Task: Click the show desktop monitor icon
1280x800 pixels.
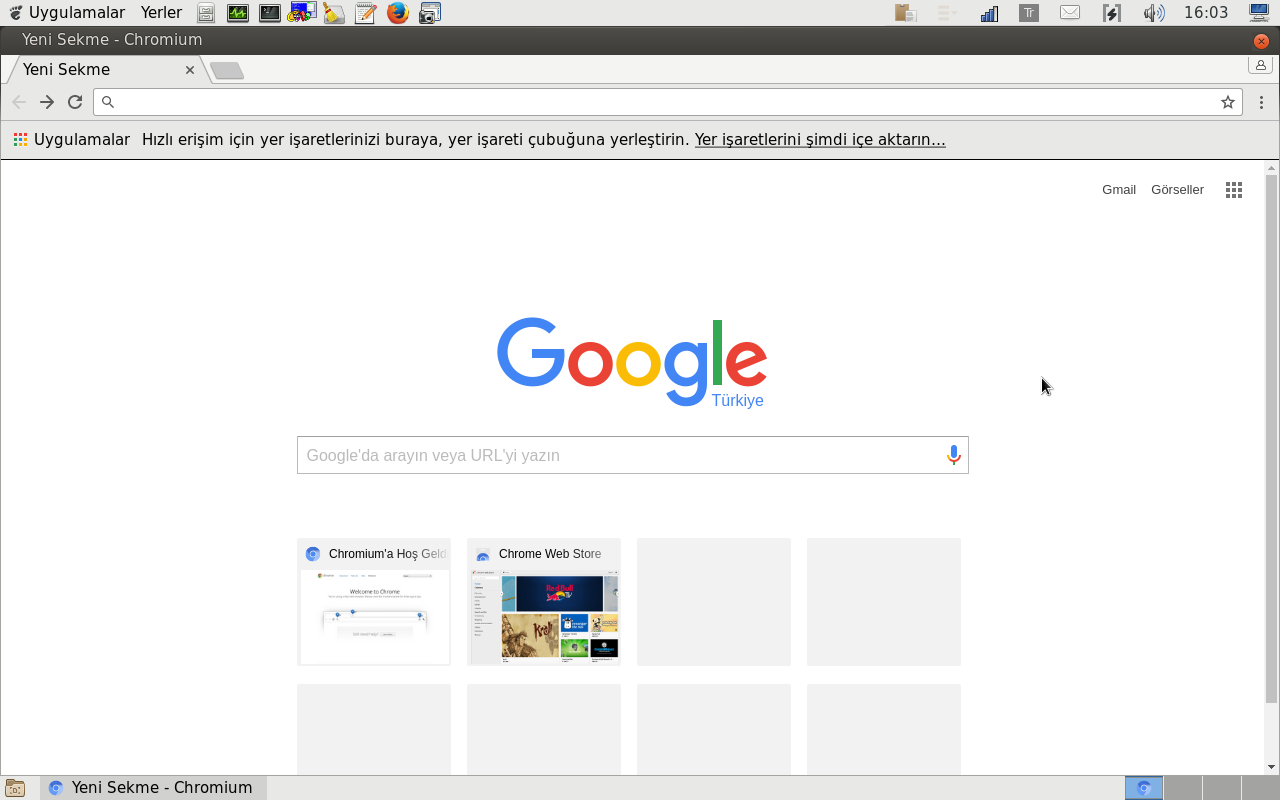Action: [x=1260, y=13]
